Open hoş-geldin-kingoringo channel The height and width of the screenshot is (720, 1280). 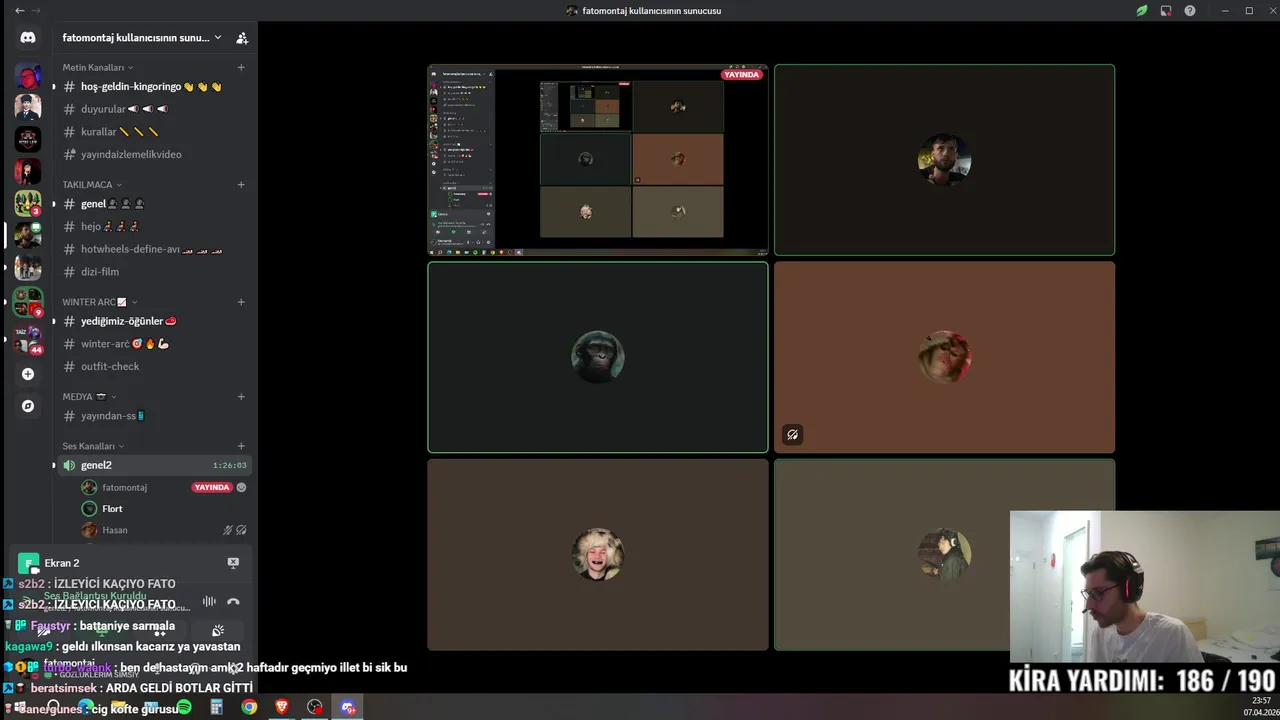(154, 87)
